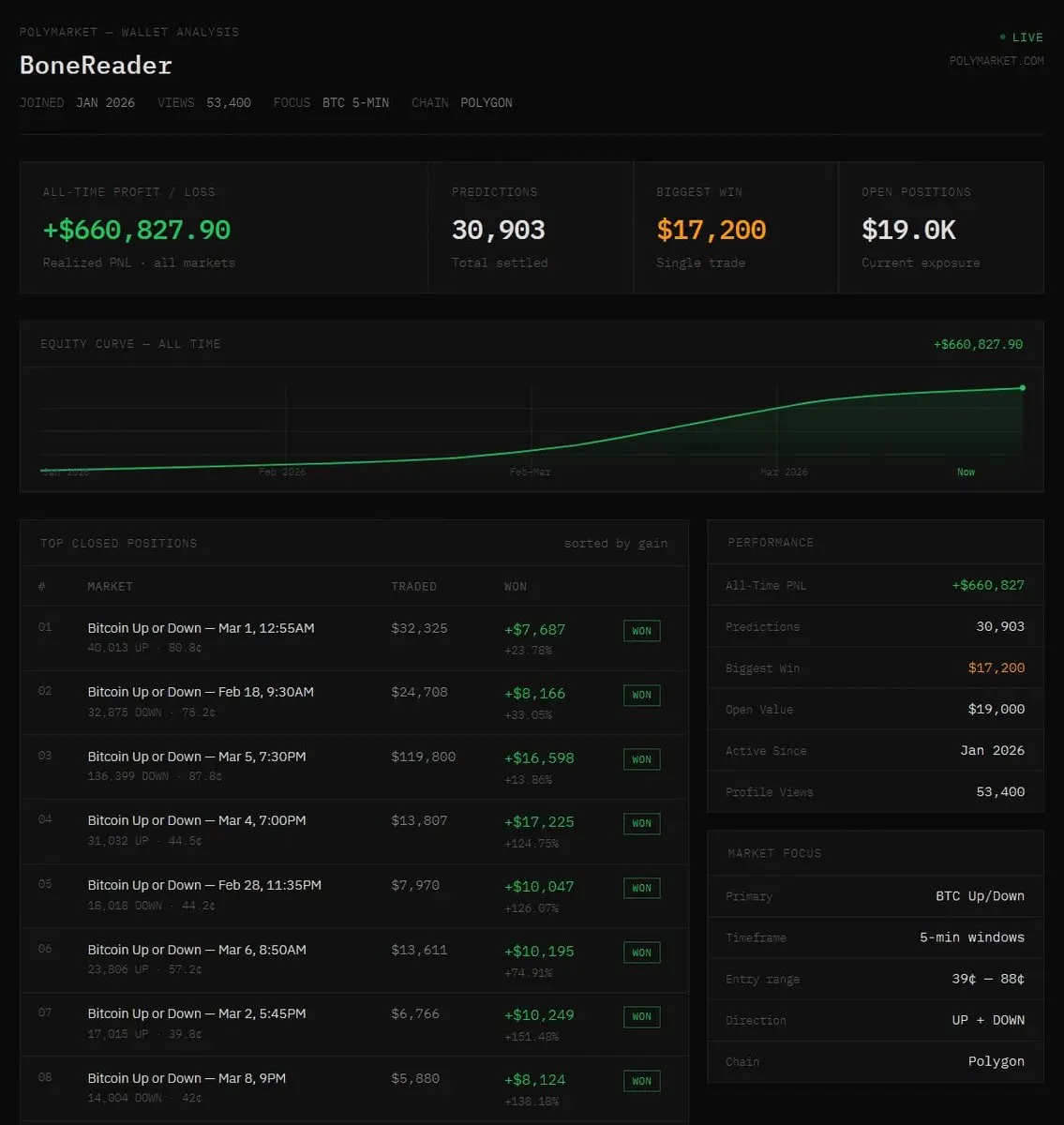Select the +$660,827.90 all-time profit figure
This screenshot has width=1064, height=1125.
(x=137, y=230)
